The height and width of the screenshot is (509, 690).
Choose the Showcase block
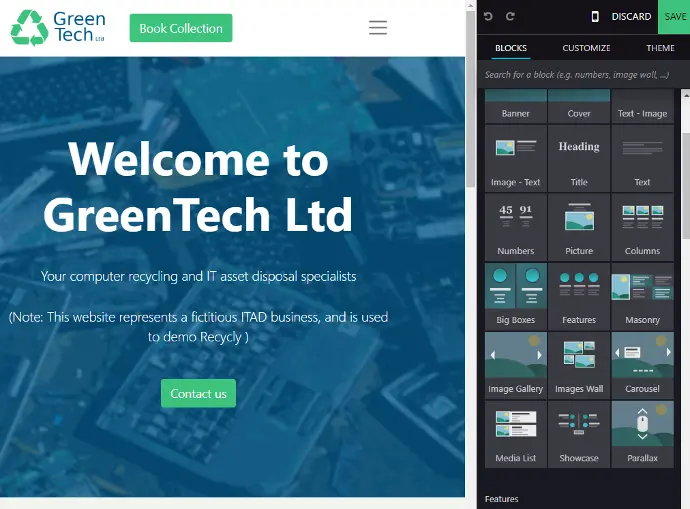click(579, 433)
